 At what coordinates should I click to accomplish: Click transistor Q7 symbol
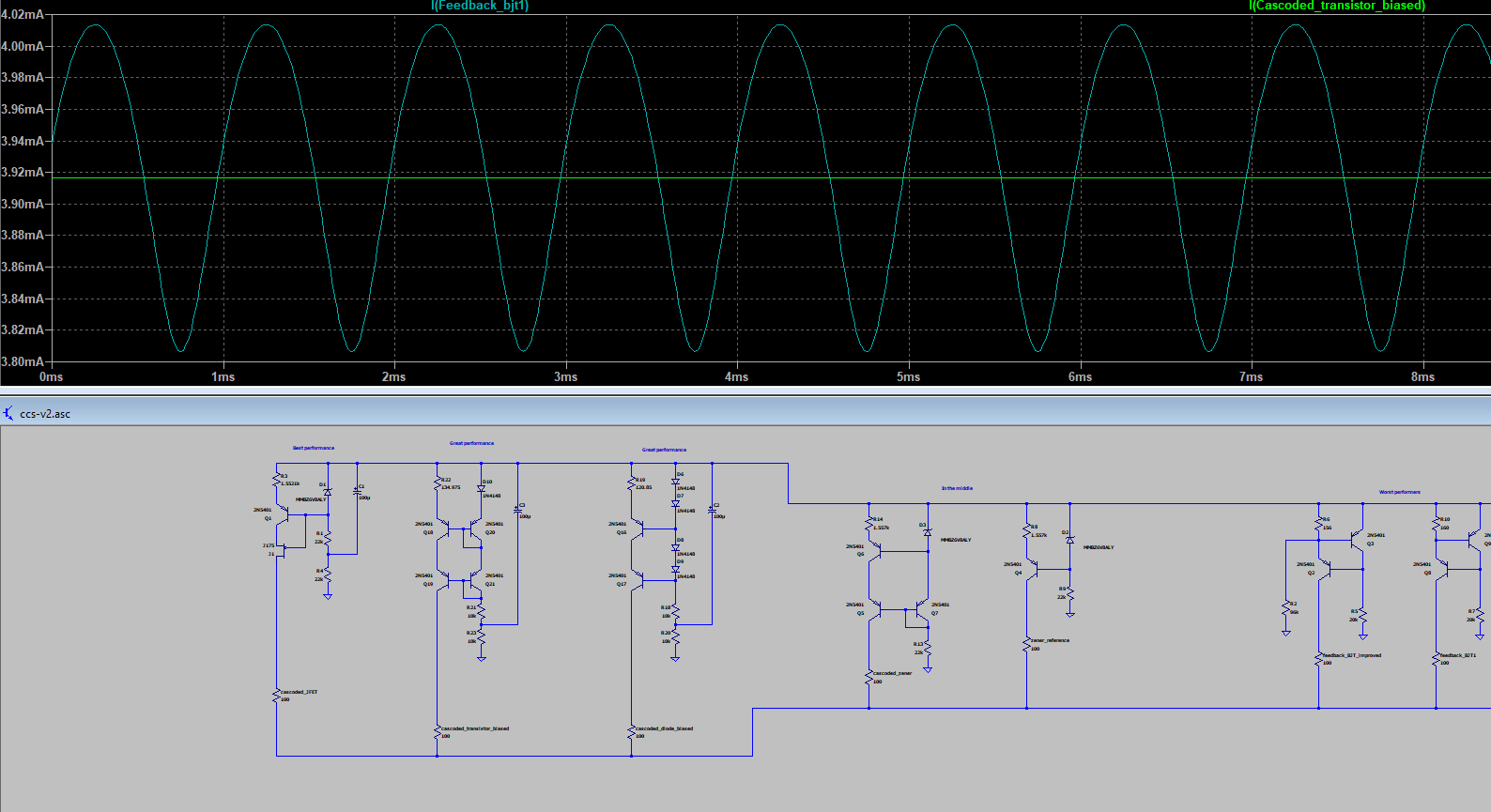click(x=922, y=611)
